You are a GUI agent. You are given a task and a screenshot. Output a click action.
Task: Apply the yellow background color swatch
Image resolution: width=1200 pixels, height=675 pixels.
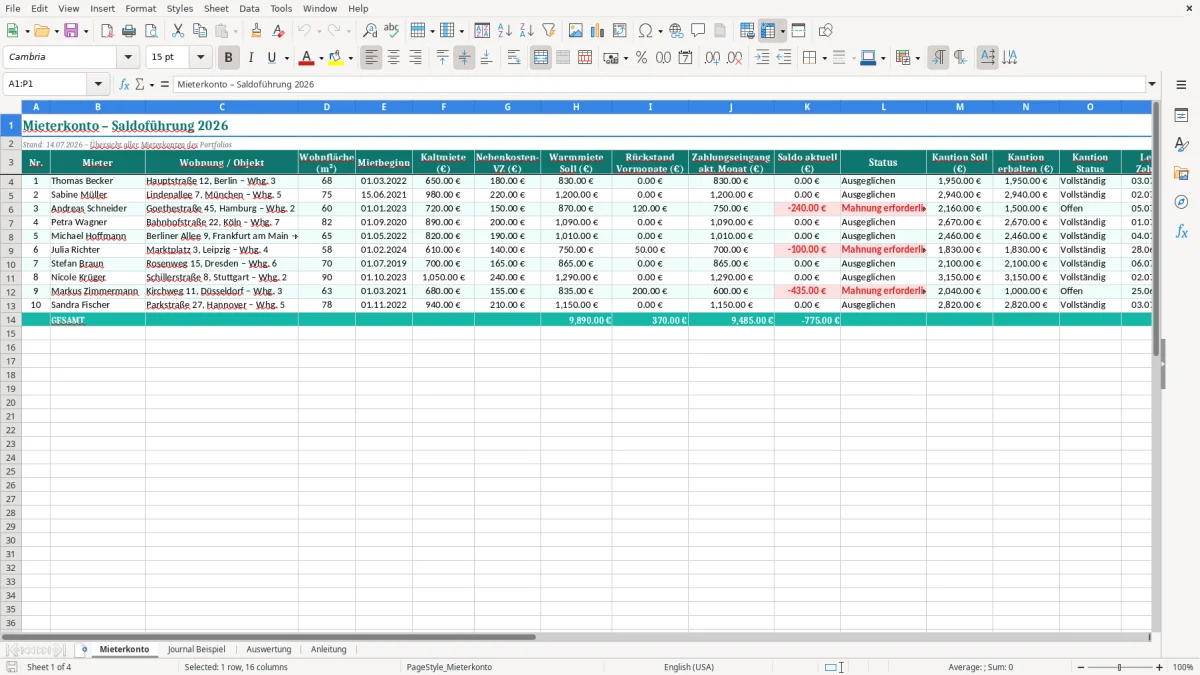pos(336,58)
